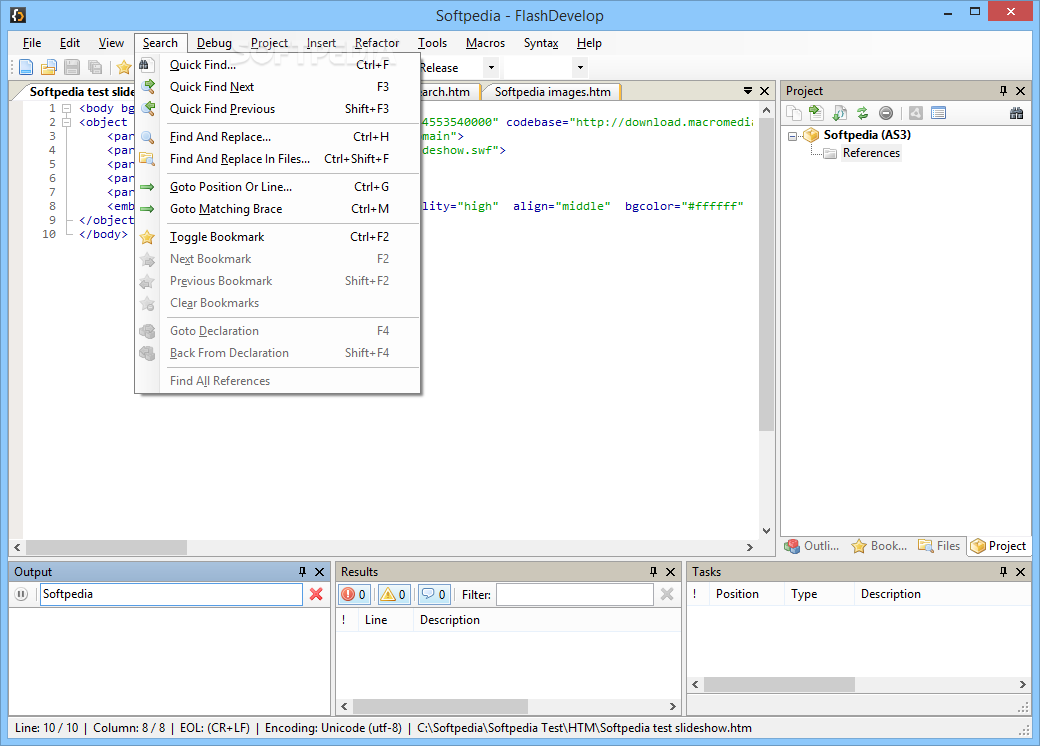The image size is (1040, 746).
Task: Switch to Softpedia images.htm tab
Action: tap(552, 92)
